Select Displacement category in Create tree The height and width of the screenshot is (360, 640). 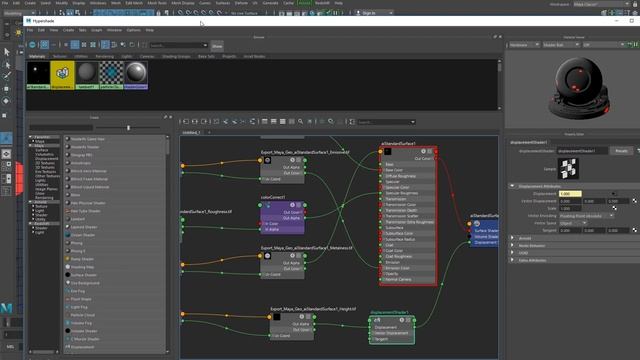pos(46,159)
